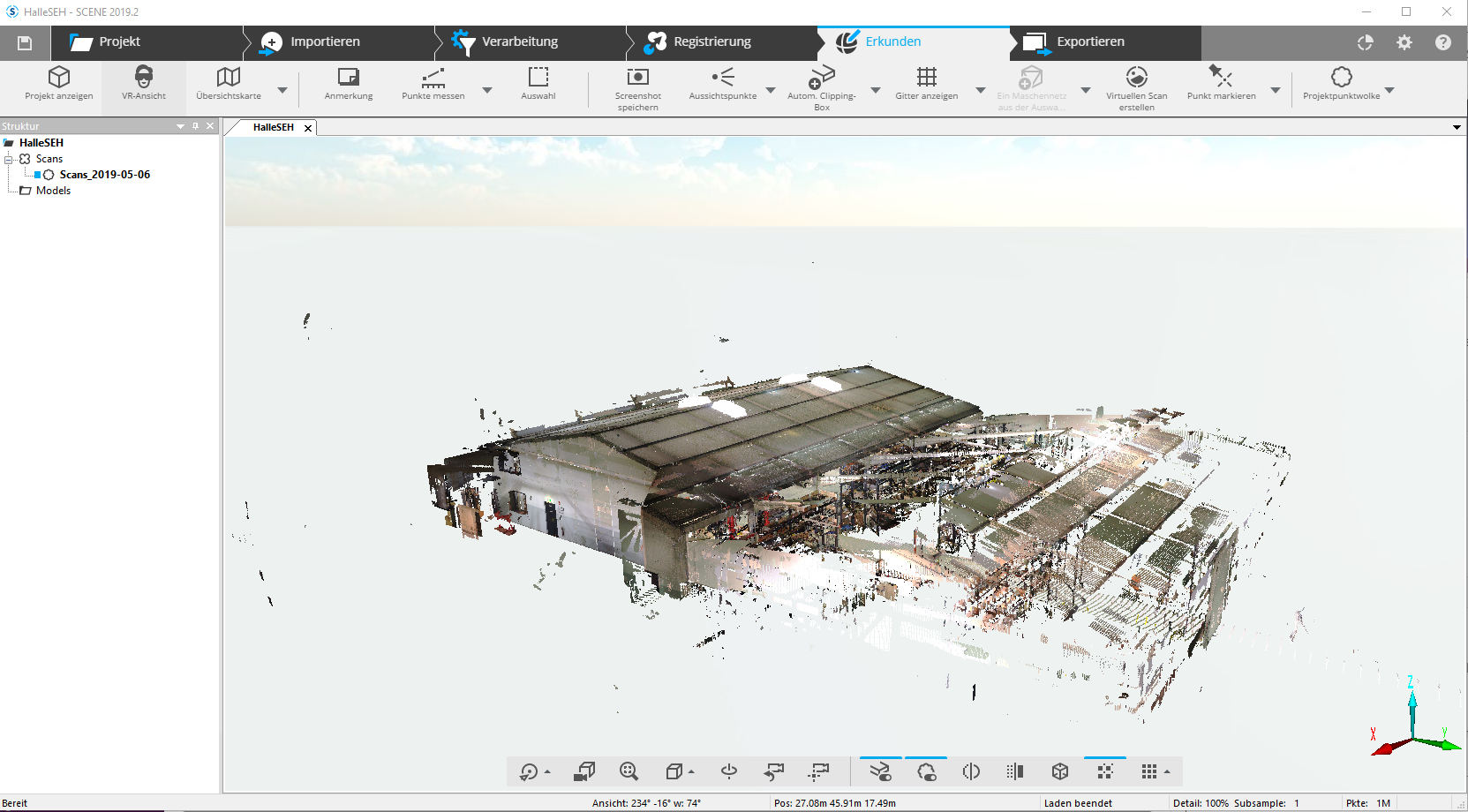
Task: Expand the Projektpunktwolke dropdown arrow
Action: pyautogui.click(x=1389, y=90)
